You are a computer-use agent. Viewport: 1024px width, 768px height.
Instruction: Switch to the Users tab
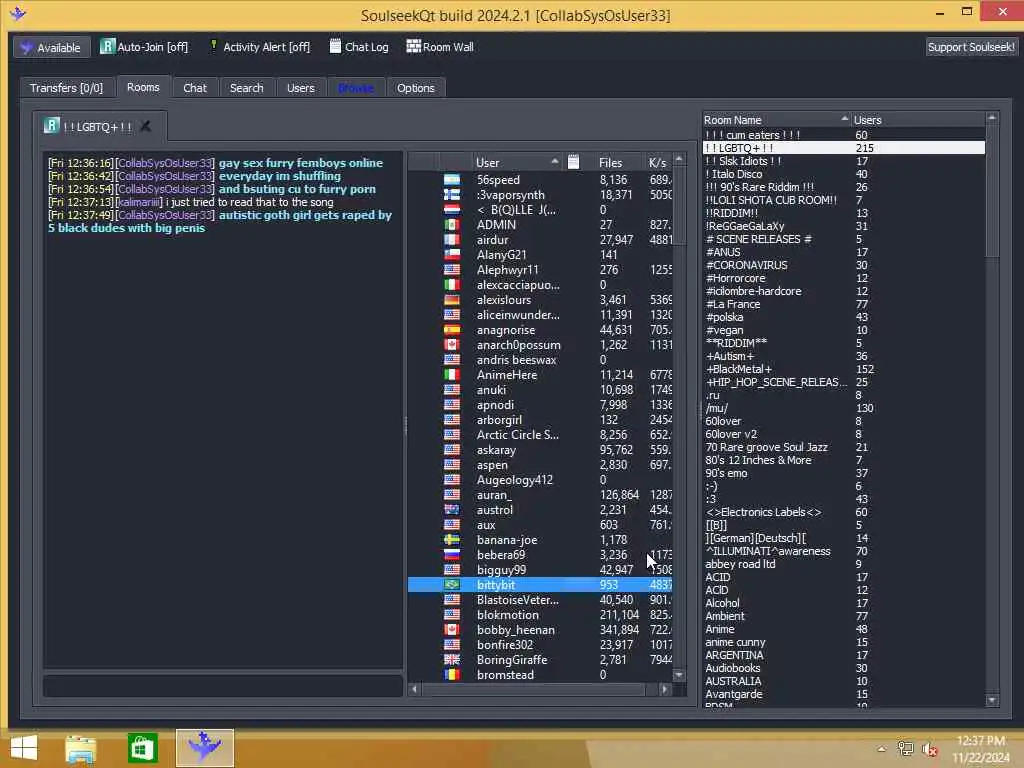pyautogui.click(x=300, y=88)
